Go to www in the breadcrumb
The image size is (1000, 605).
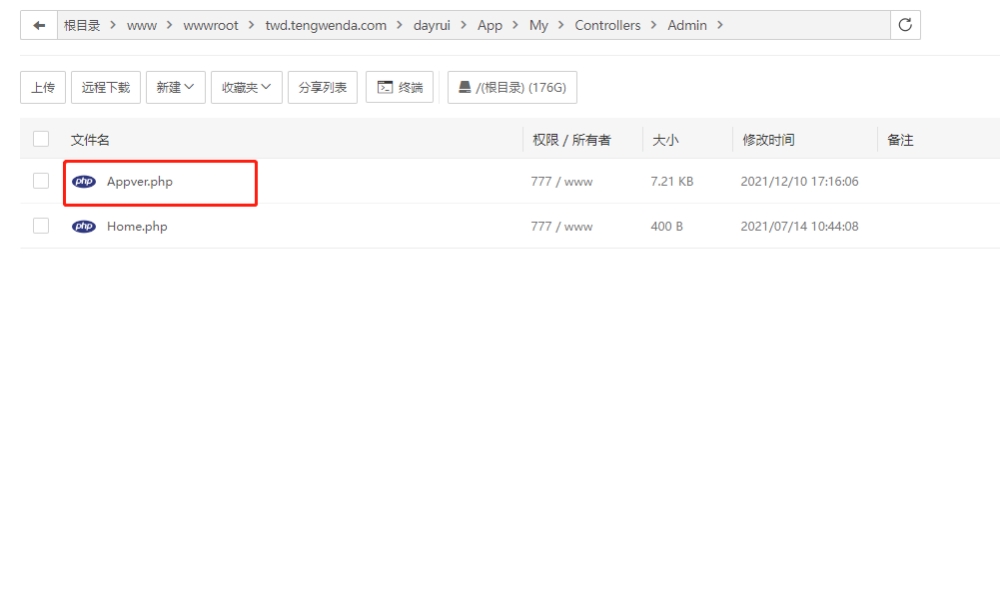coord(142,26)
